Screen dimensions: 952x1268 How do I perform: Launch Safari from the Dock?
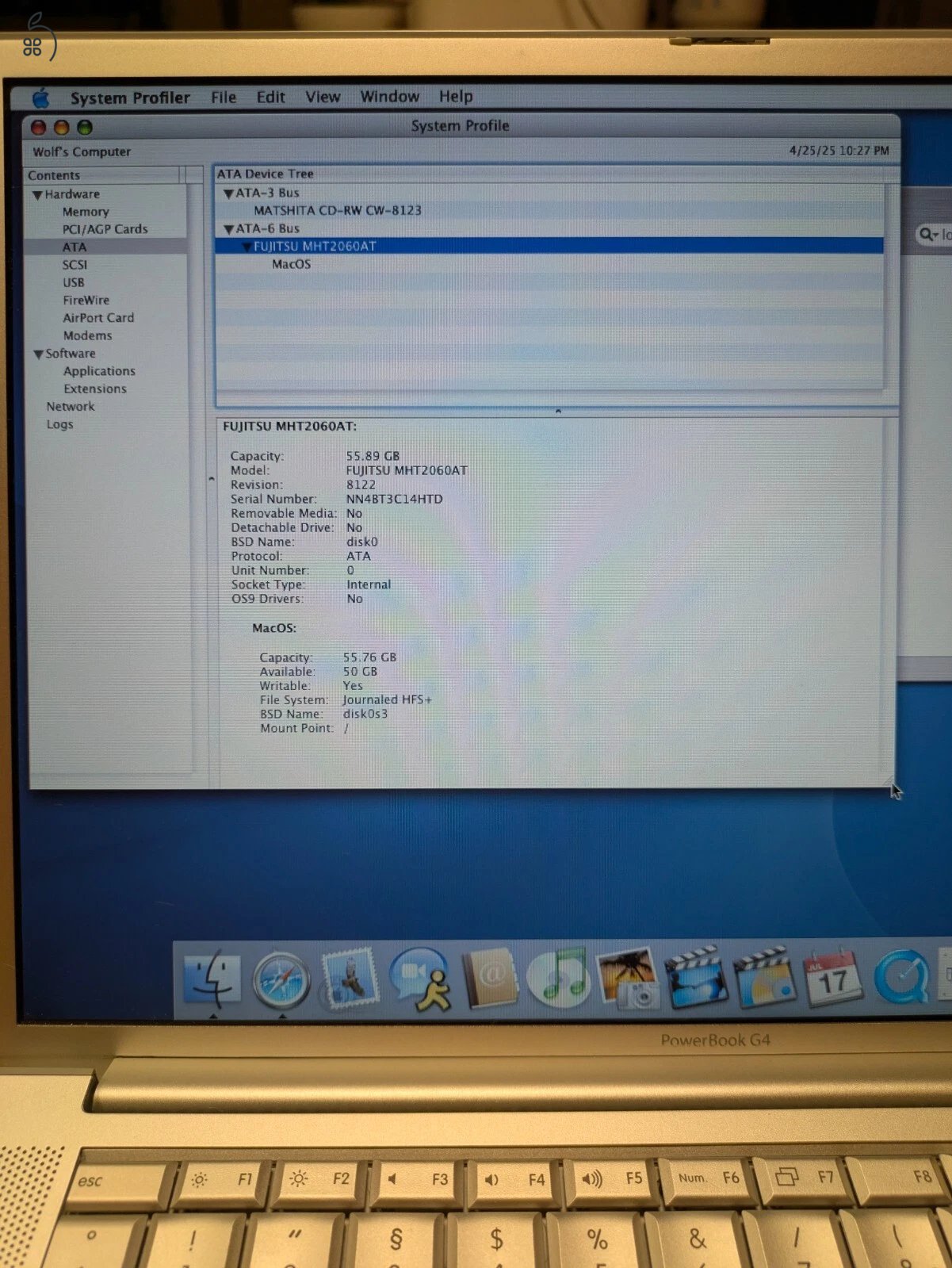click(x=281, y=981)
